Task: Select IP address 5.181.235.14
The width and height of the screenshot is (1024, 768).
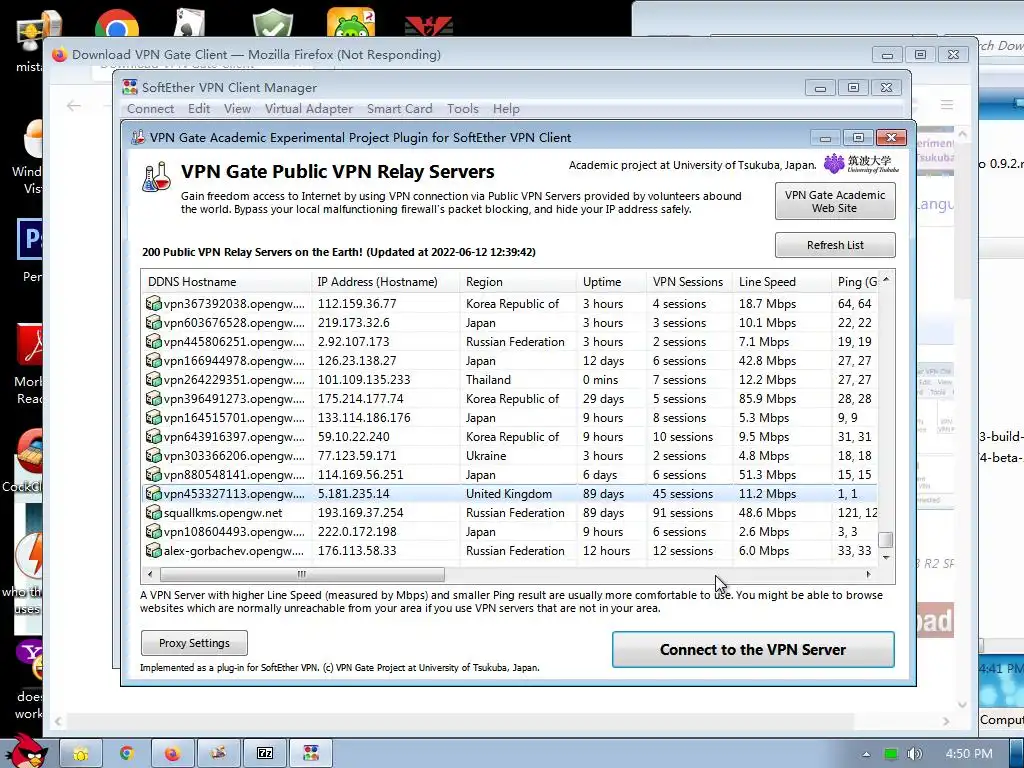Action: coord(353,494)
